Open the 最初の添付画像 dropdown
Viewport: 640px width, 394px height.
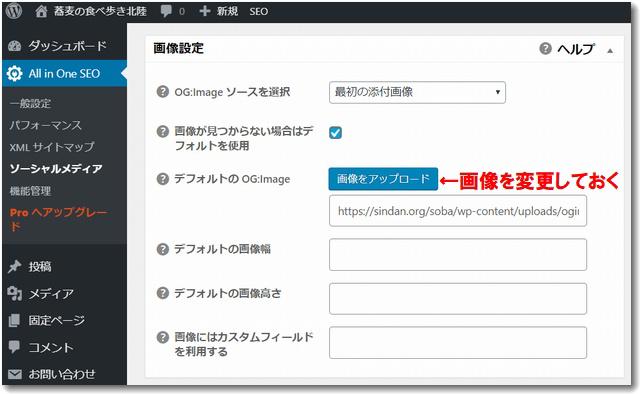(417, 92)
